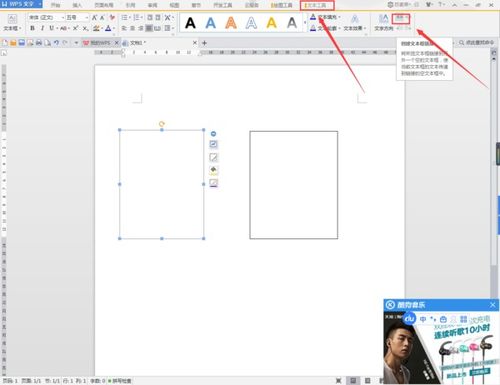Viewport: 500px width, 385px height.
Task: Switch to the Drawing Tools ribbon tab
Action: click(281, 5)
